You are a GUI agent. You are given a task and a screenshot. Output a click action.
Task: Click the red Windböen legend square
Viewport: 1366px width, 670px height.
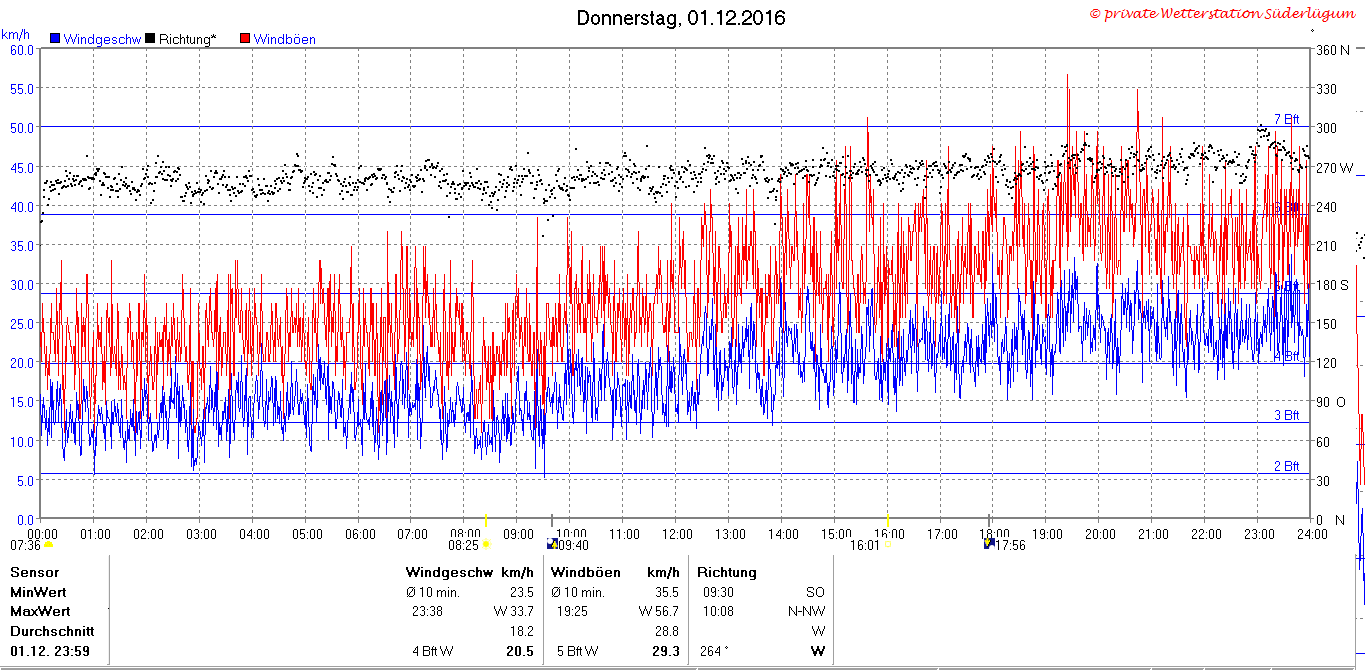point(245,39)
